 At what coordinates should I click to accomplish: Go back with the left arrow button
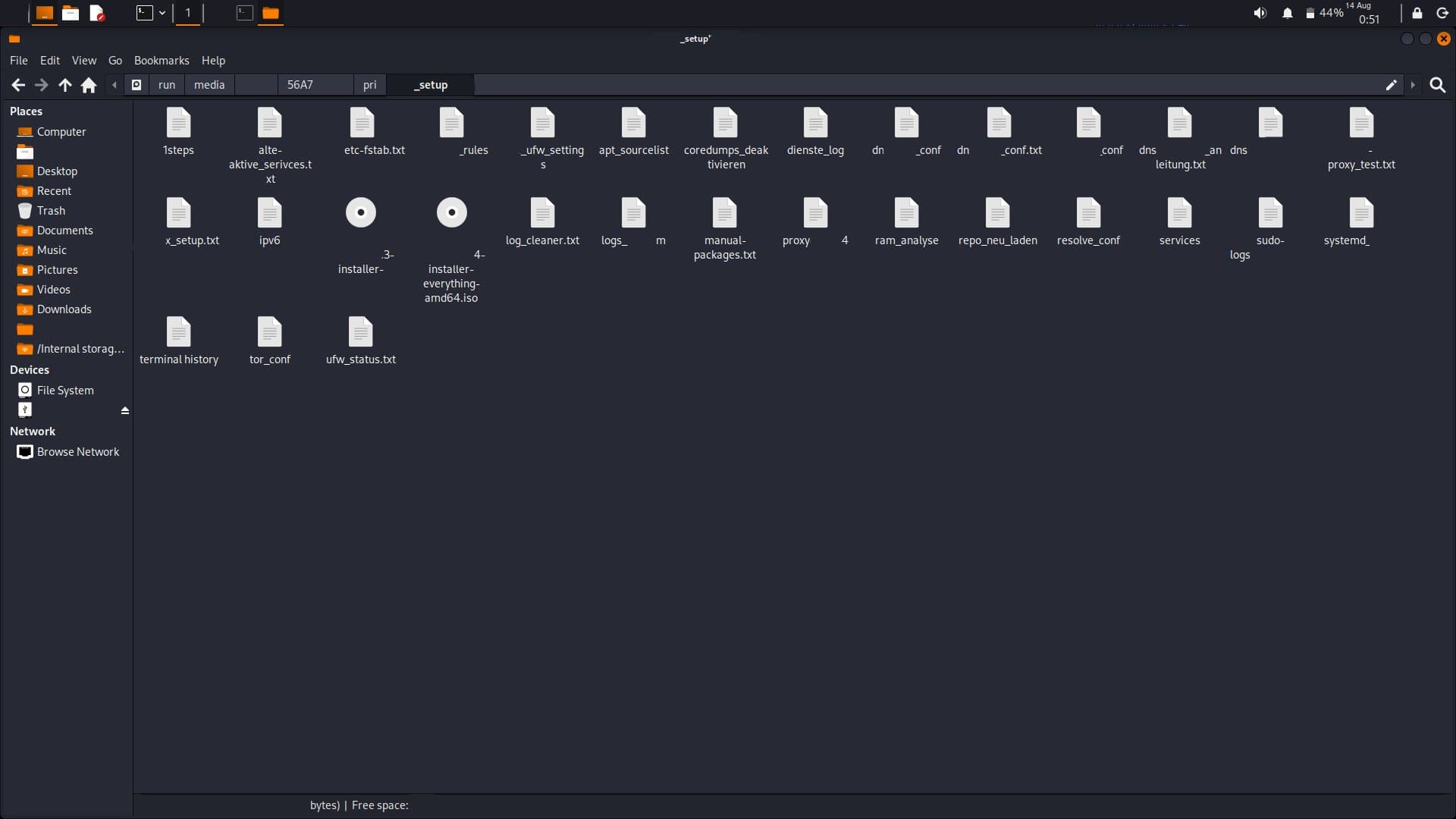18,85
